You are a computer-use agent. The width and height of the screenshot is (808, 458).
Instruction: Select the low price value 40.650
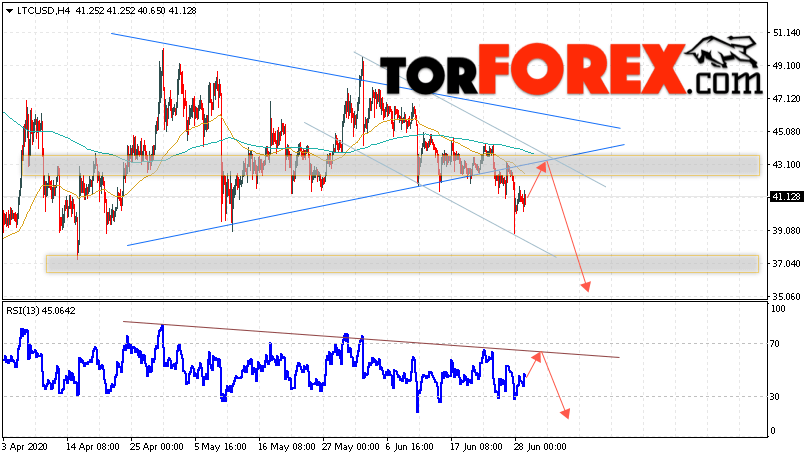point(152,11)
